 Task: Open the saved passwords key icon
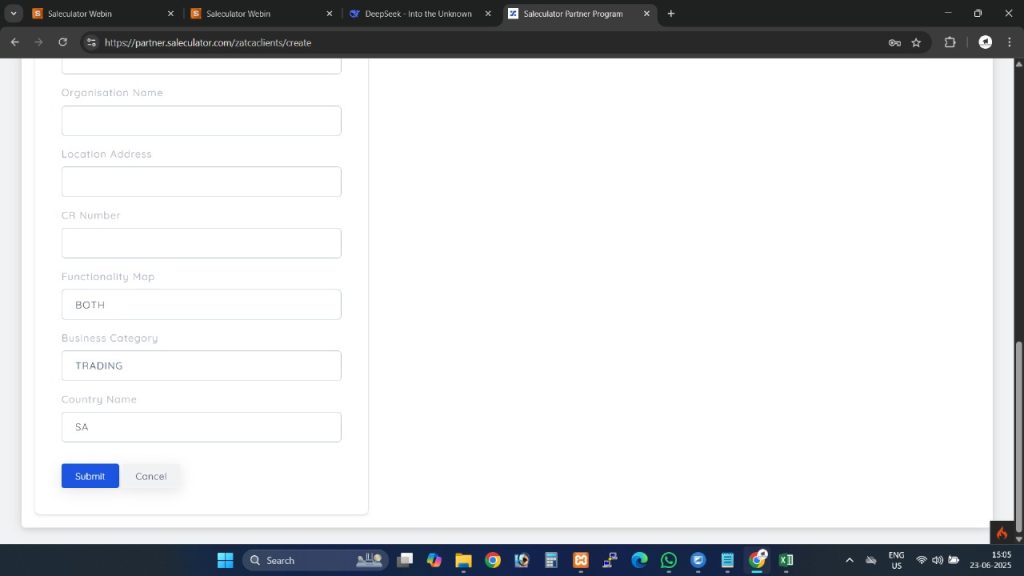[895, 42]
